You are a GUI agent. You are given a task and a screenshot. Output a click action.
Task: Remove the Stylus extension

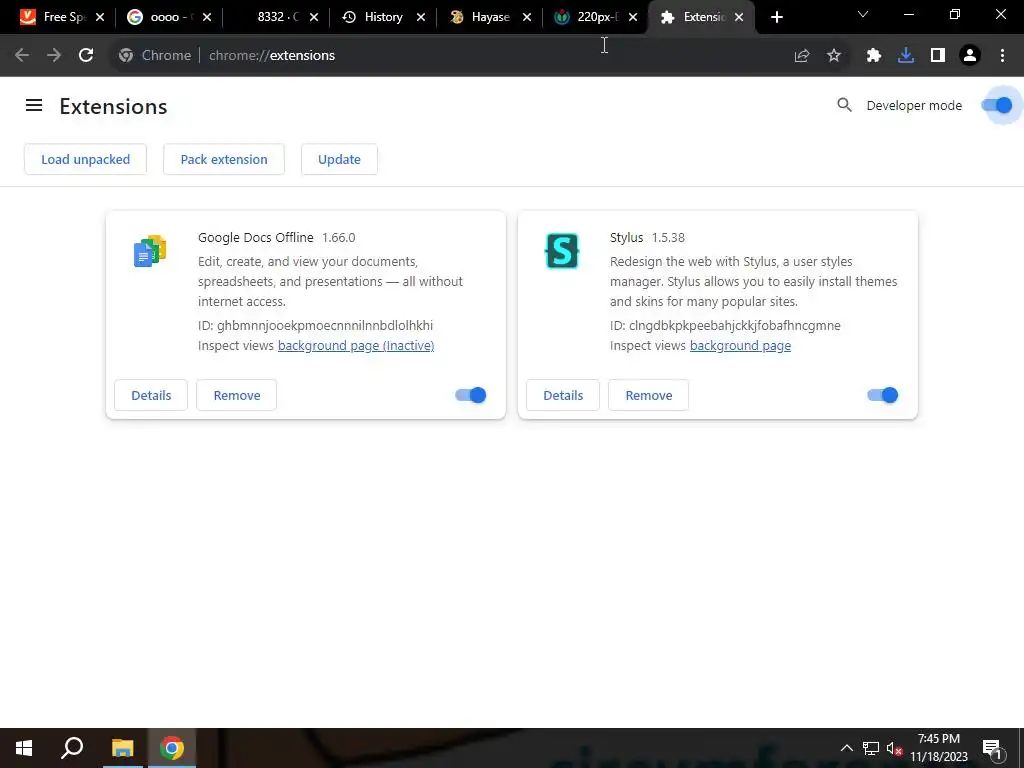tap(648, 395)
